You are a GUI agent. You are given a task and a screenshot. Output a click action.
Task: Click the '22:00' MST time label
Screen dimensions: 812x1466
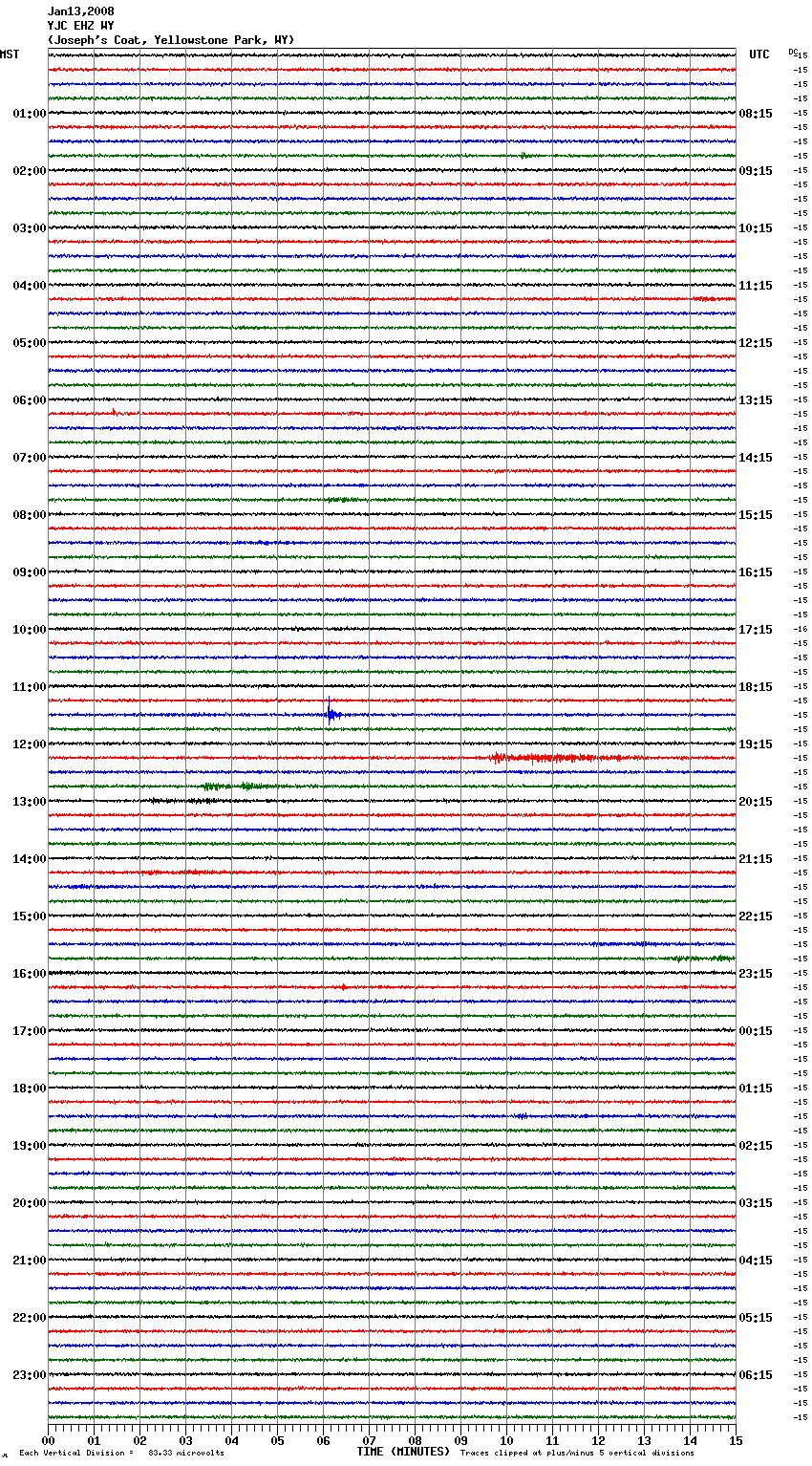30,1318
